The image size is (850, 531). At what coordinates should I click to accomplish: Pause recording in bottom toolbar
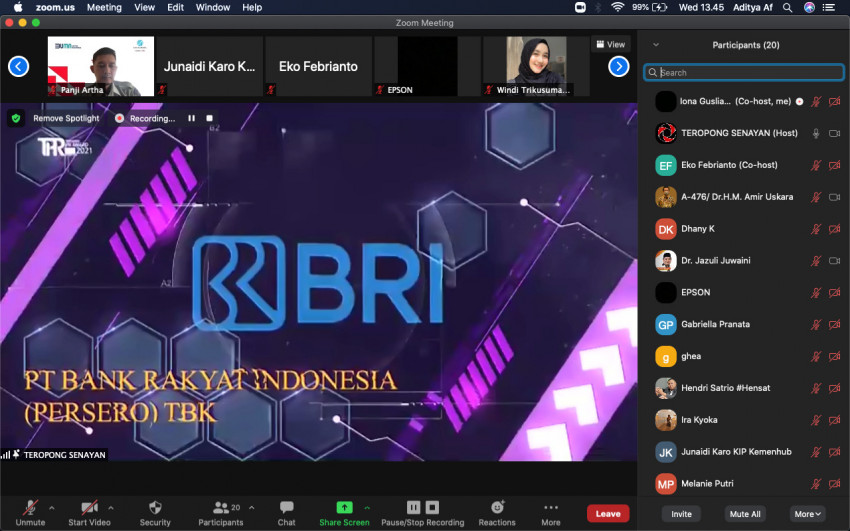point(413,508)
